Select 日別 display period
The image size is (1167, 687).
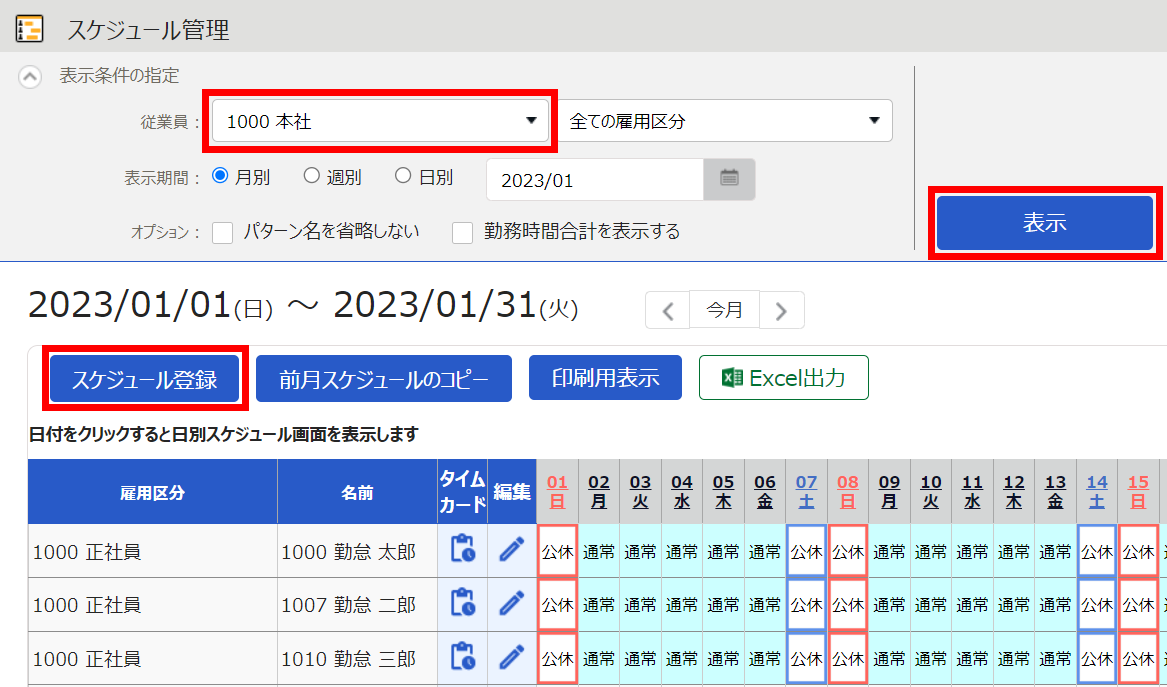click(403, 176)
